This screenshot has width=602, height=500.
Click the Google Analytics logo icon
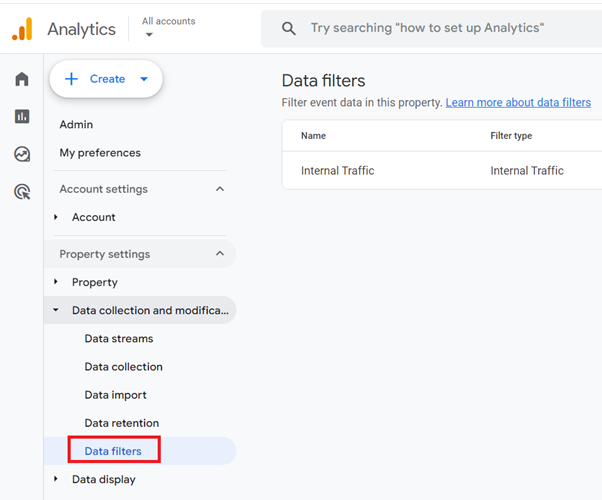(22, 29)
